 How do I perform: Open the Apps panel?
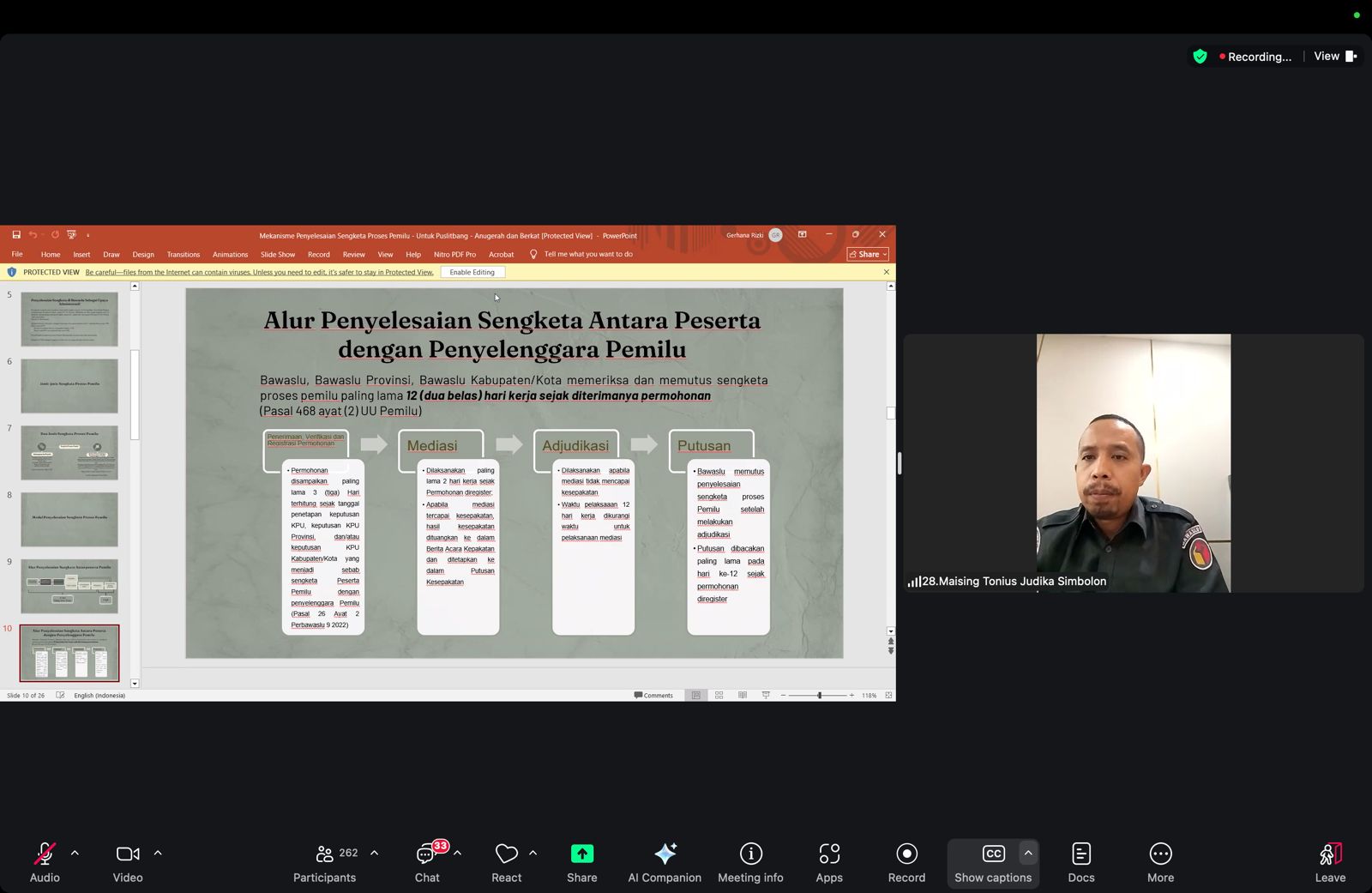828,862
